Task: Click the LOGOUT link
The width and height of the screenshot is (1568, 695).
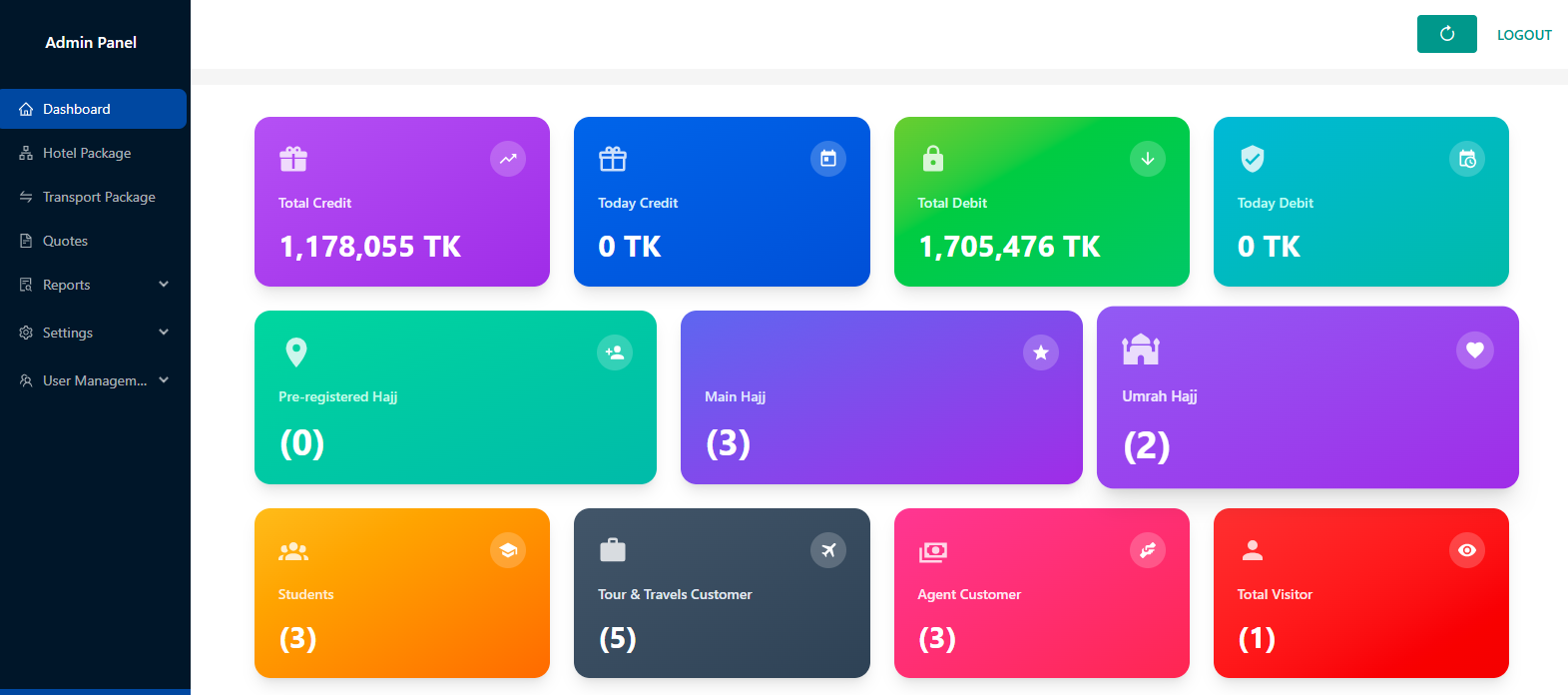Action: (1523, 35)
